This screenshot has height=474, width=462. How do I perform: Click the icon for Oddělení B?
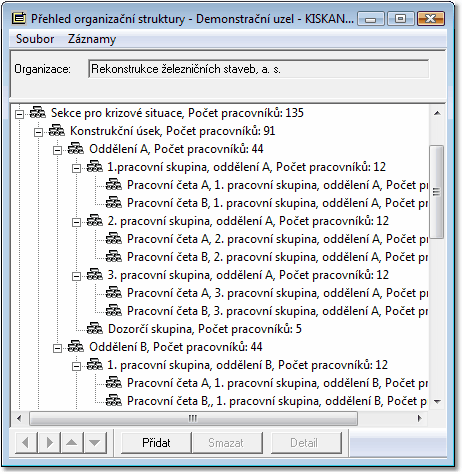click(x=76, y=347)
